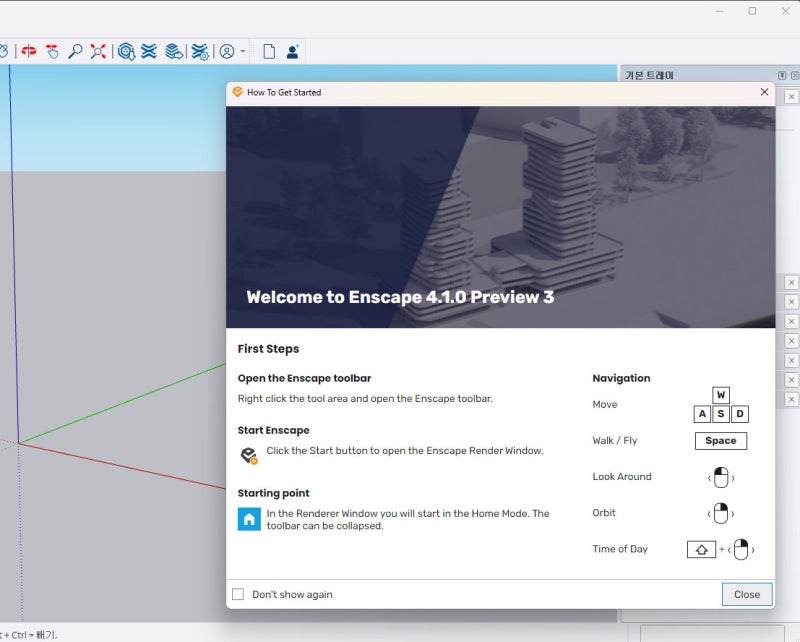This screenshot has width=800, height=642.
Task: Click the Send to LayOut icon
Action: click(x=174, y=52)
